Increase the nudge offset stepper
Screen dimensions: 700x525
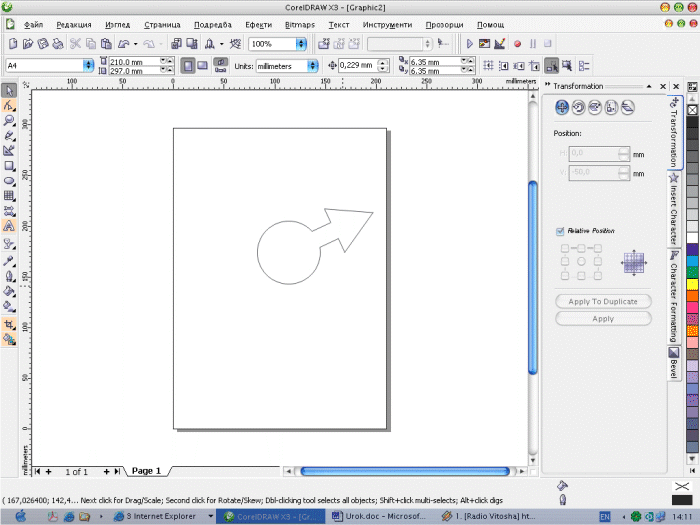(383, 62)
